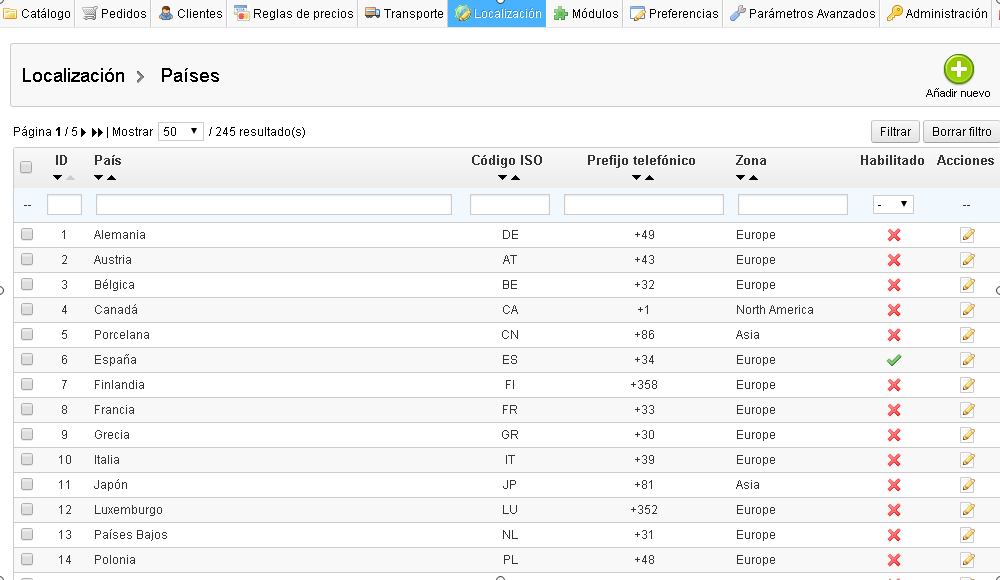
Task: Click the Borrar filtro button
Action: pos(961,132)
